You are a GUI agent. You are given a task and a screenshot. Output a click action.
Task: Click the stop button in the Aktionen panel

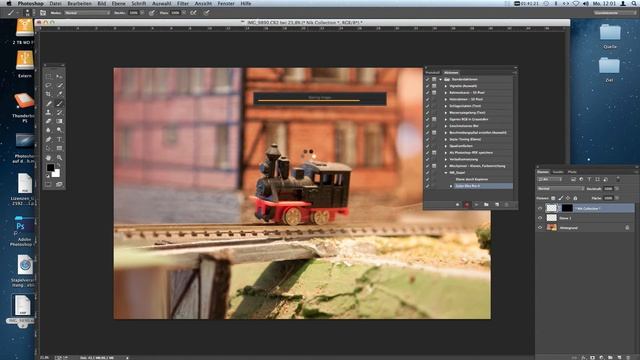pyautogui.click(x=457, y=204)
